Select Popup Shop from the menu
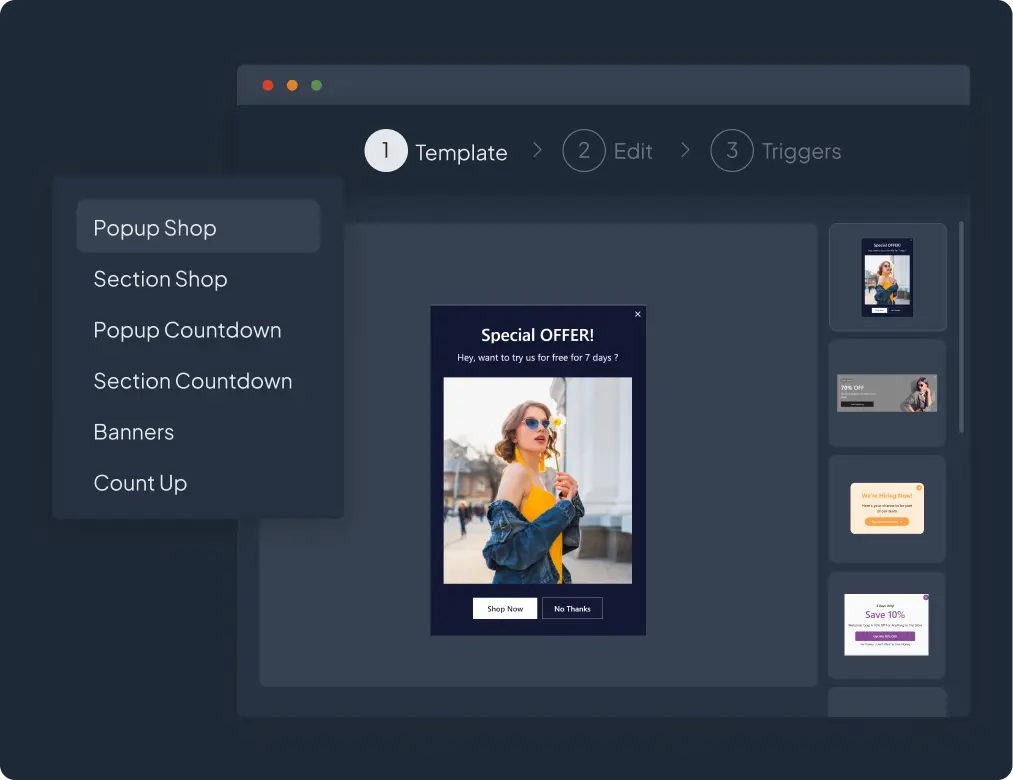 [x=155, y=228]
